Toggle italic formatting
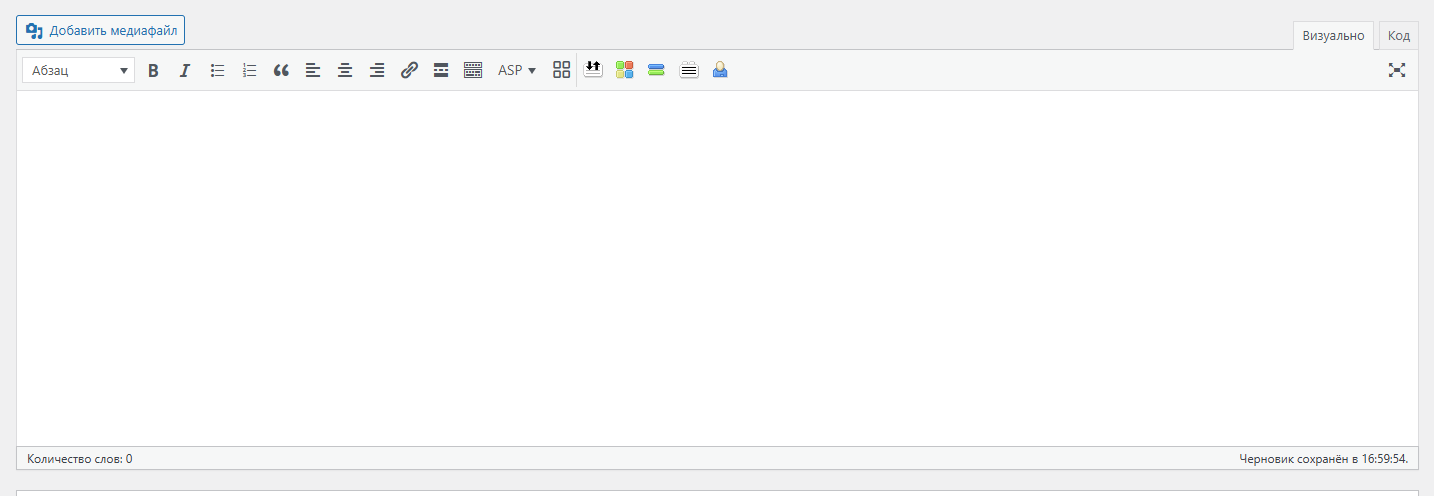This screenshot has width=1434, height=496. pos(185,70)
